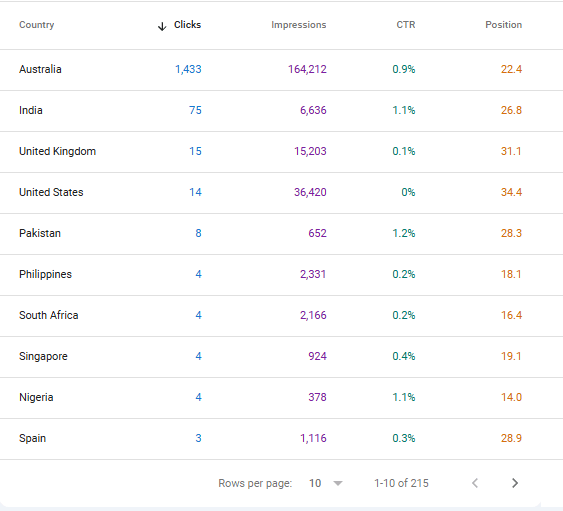
Task: Select the United States row
Action: (282, 192)
